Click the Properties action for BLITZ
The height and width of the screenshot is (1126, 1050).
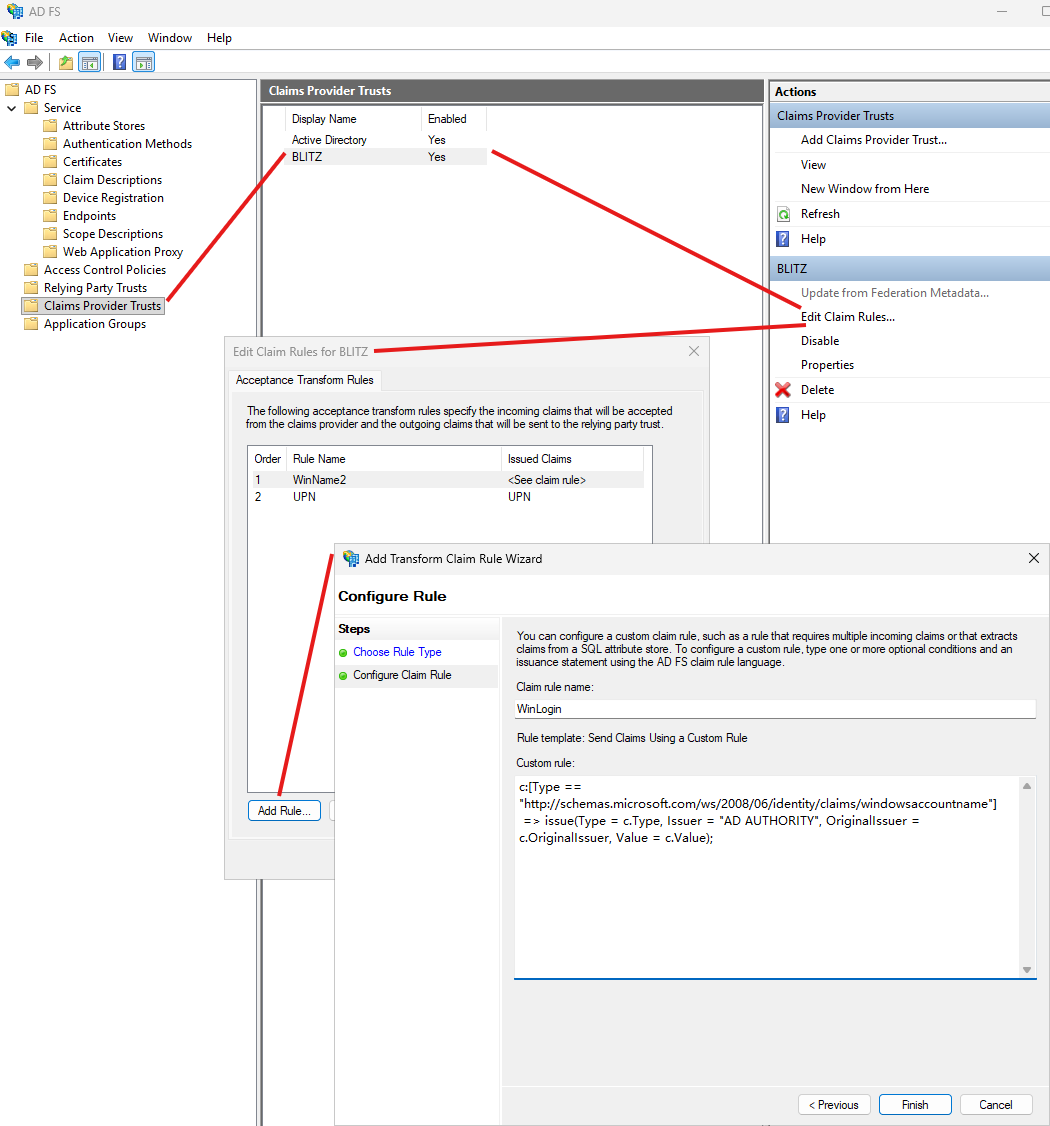[827, 365]
